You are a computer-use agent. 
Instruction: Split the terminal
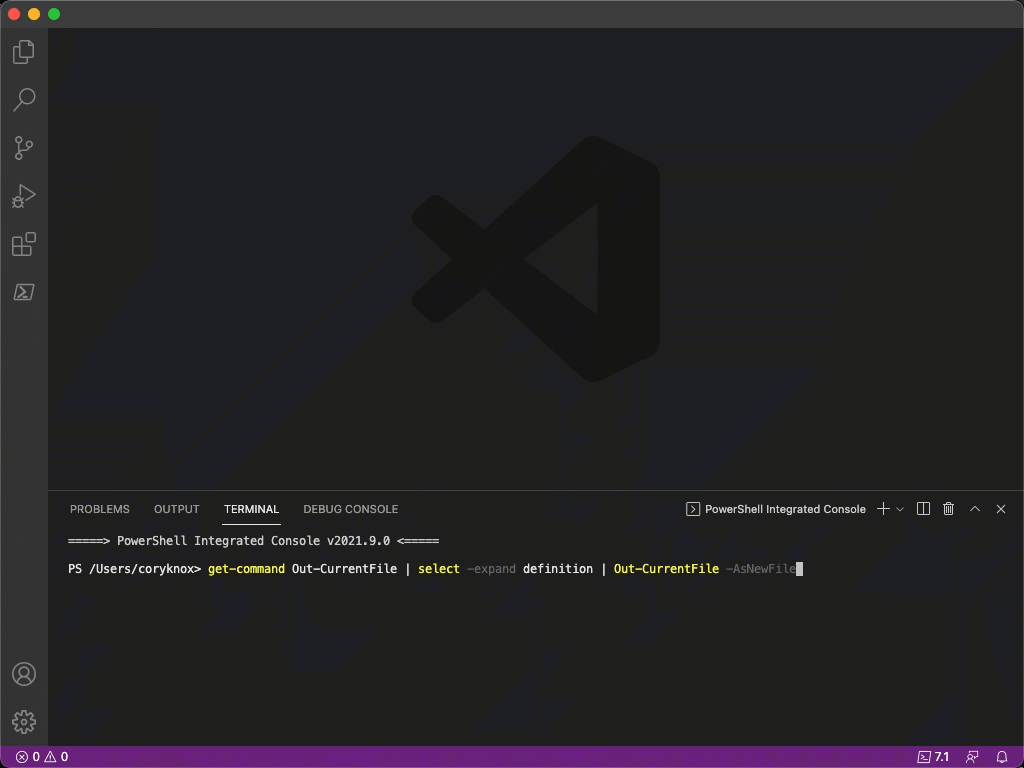(x=923, y=509)
